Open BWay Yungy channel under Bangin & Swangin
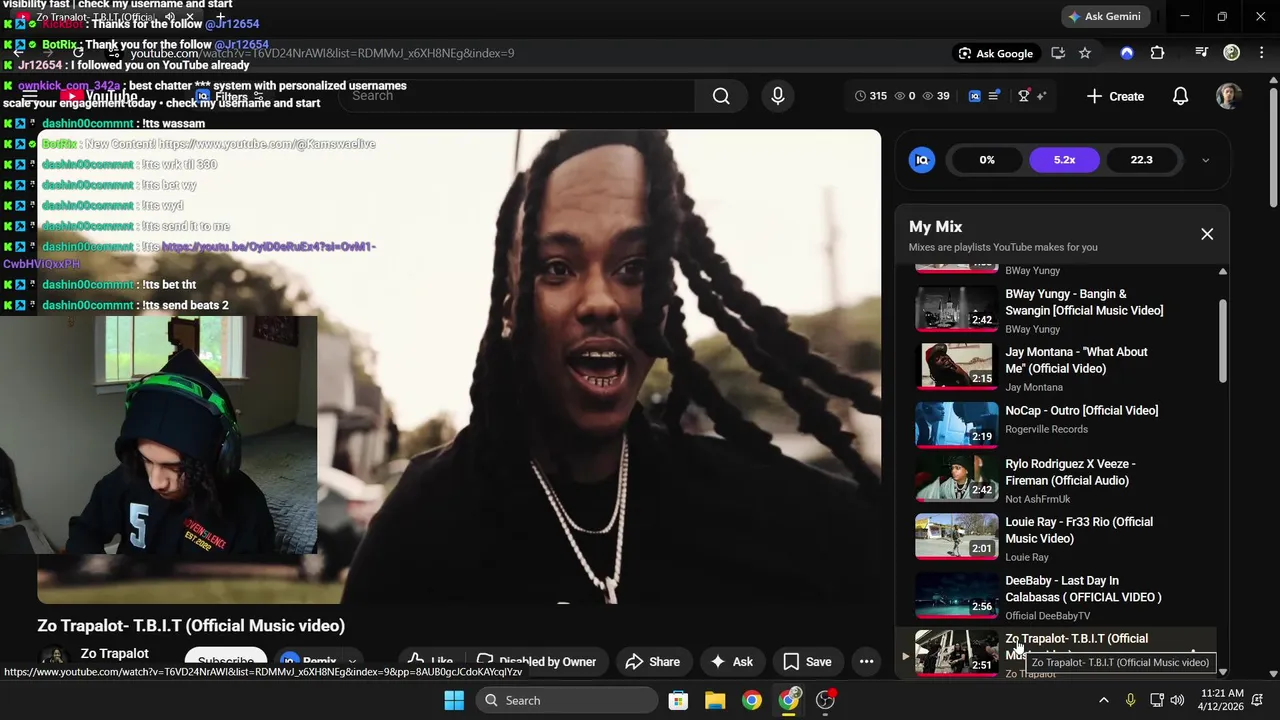Image resolution: width=1280 pixels, height=720 pixels. (x=1033, y=329)
